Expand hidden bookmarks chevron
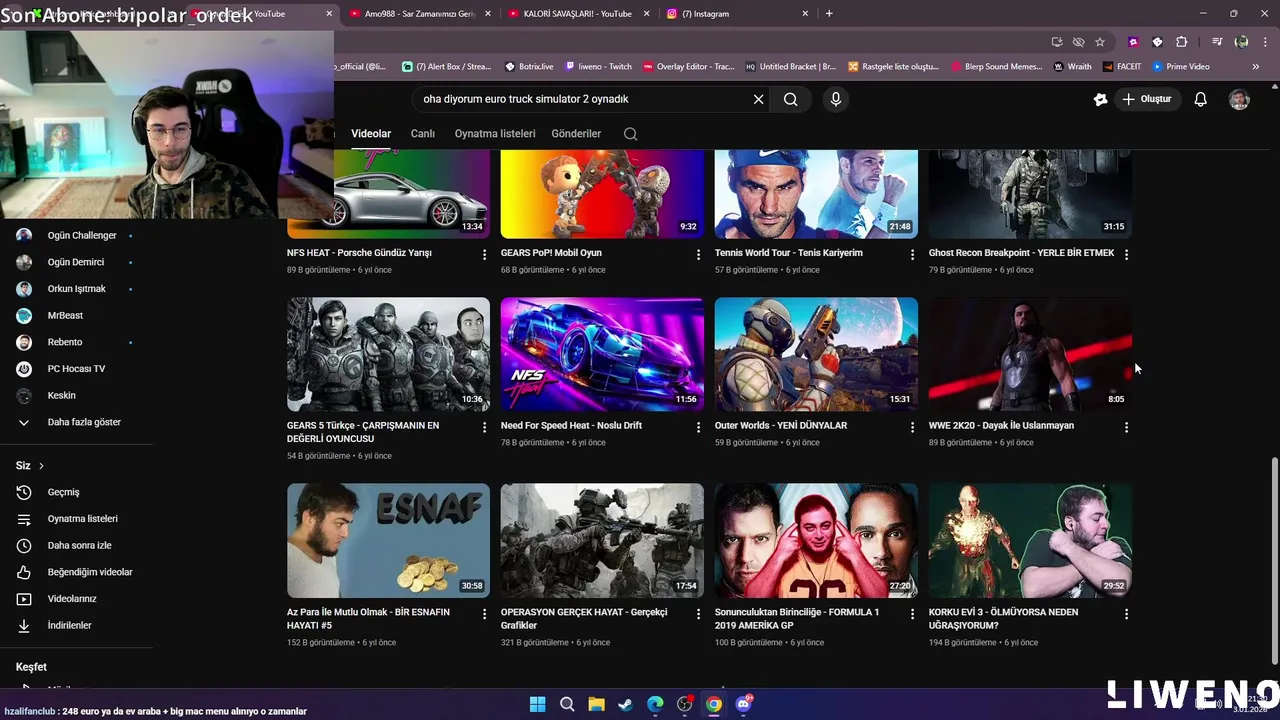 1256,67
